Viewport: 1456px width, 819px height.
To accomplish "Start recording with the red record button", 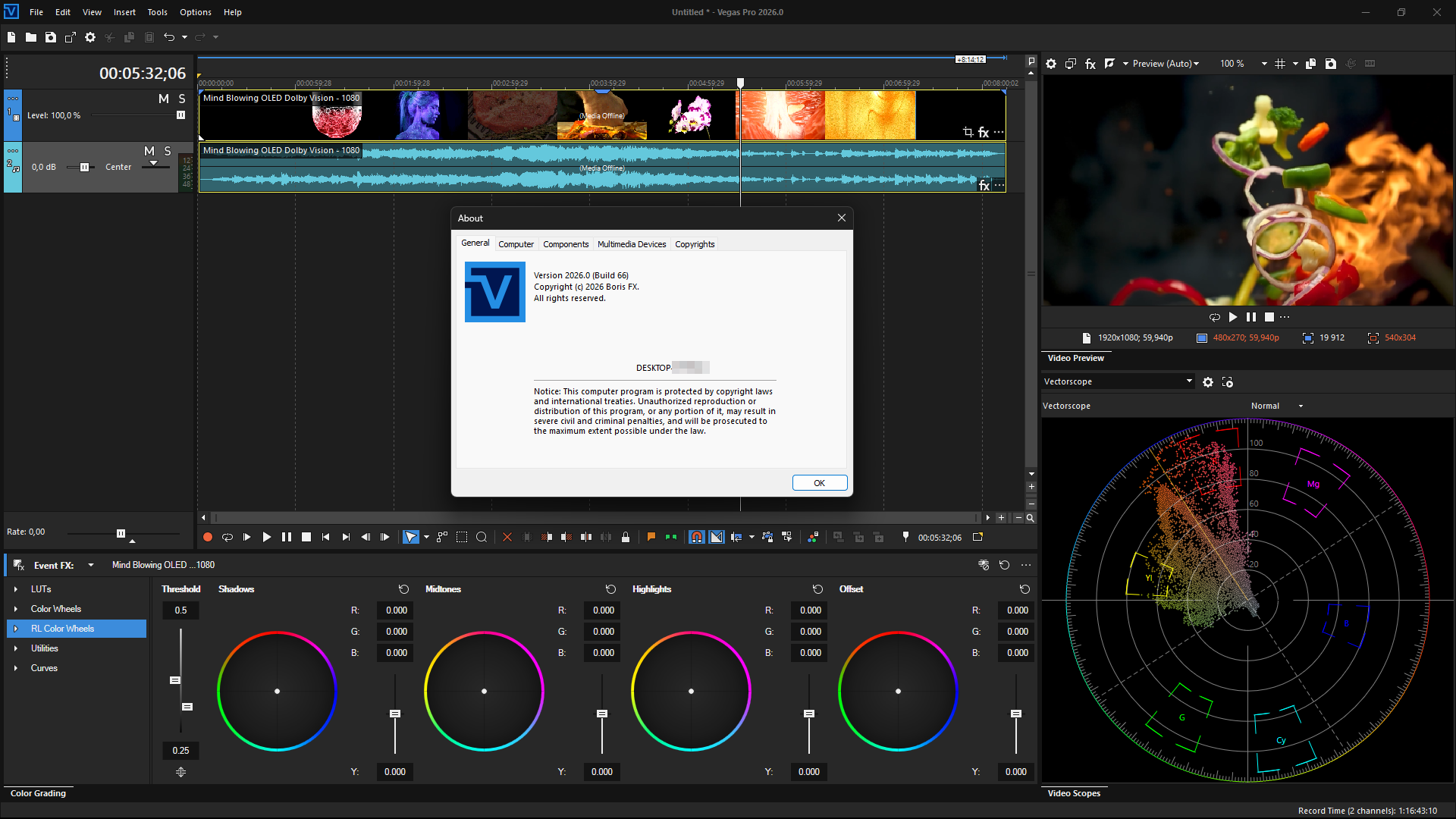I will coord(208,538).
